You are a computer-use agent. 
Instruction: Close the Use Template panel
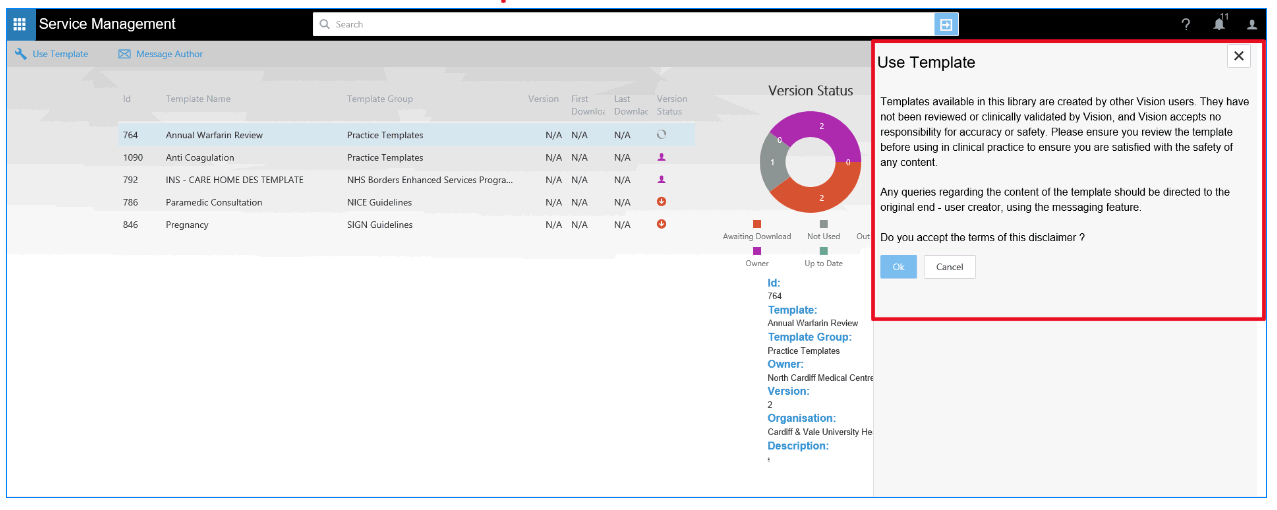1239,56
